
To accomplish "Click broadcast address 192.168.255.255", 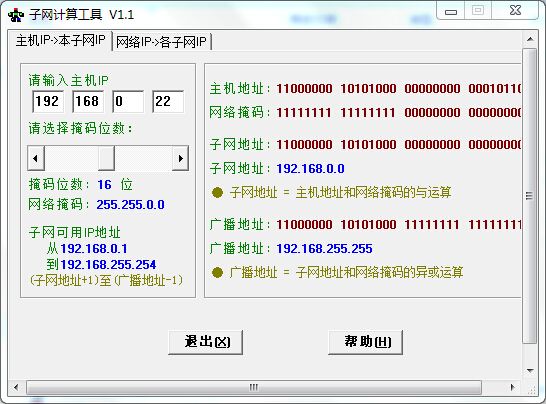I will [325, 249].
